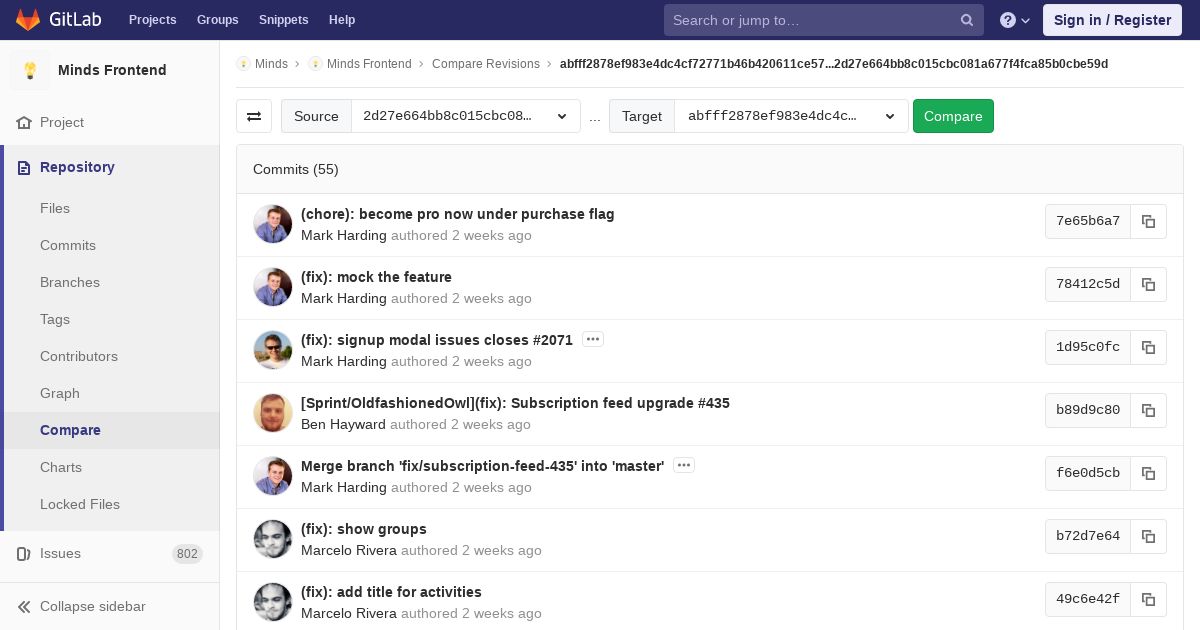Open the Help nav link
Screen dimensions: 1200x630
click(x=342, y=20)
